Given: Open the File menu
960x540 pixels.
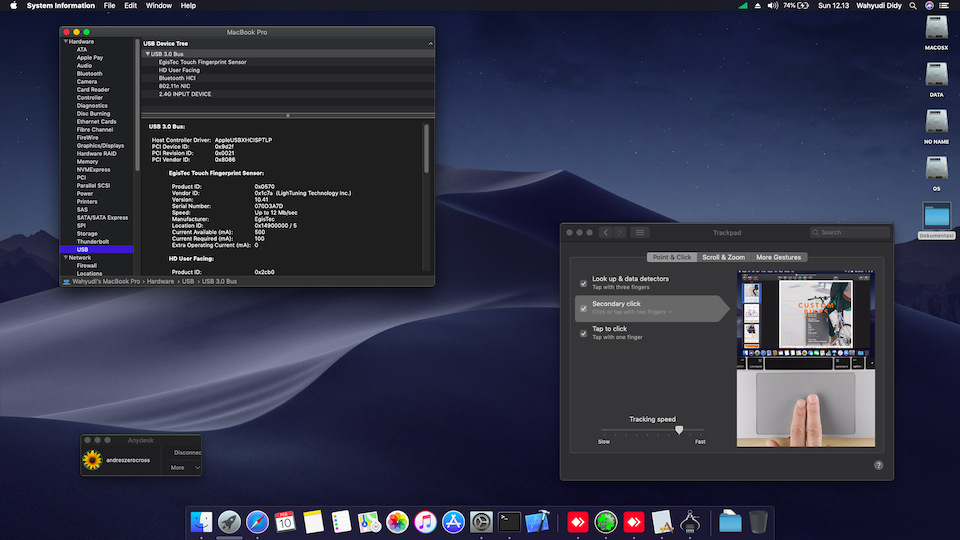Looking at the screenshot, I should point(110,6).
